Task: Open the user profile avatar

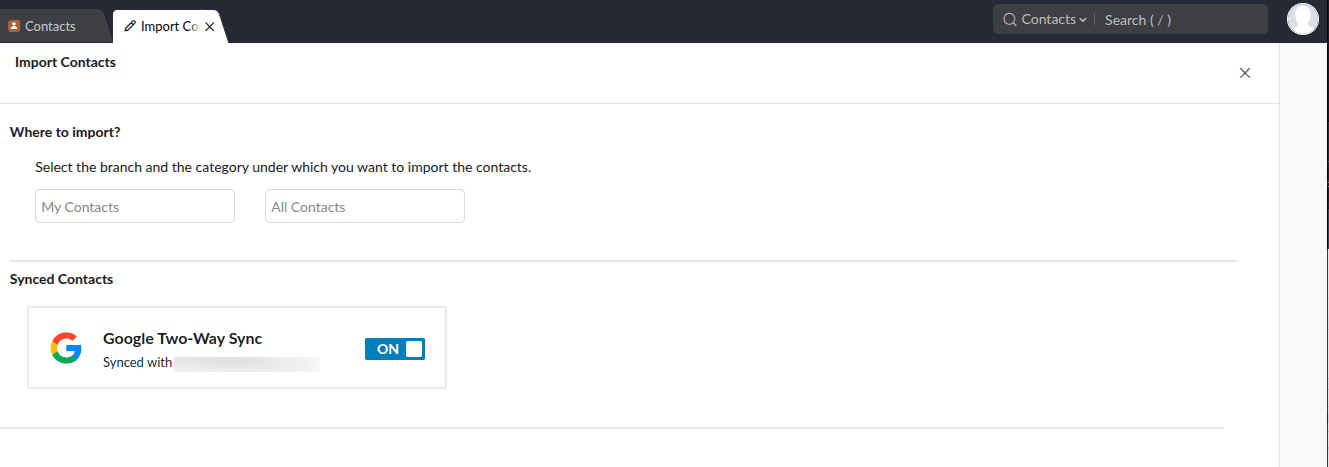Action: pyautogui.click(x=1302, y=19)
